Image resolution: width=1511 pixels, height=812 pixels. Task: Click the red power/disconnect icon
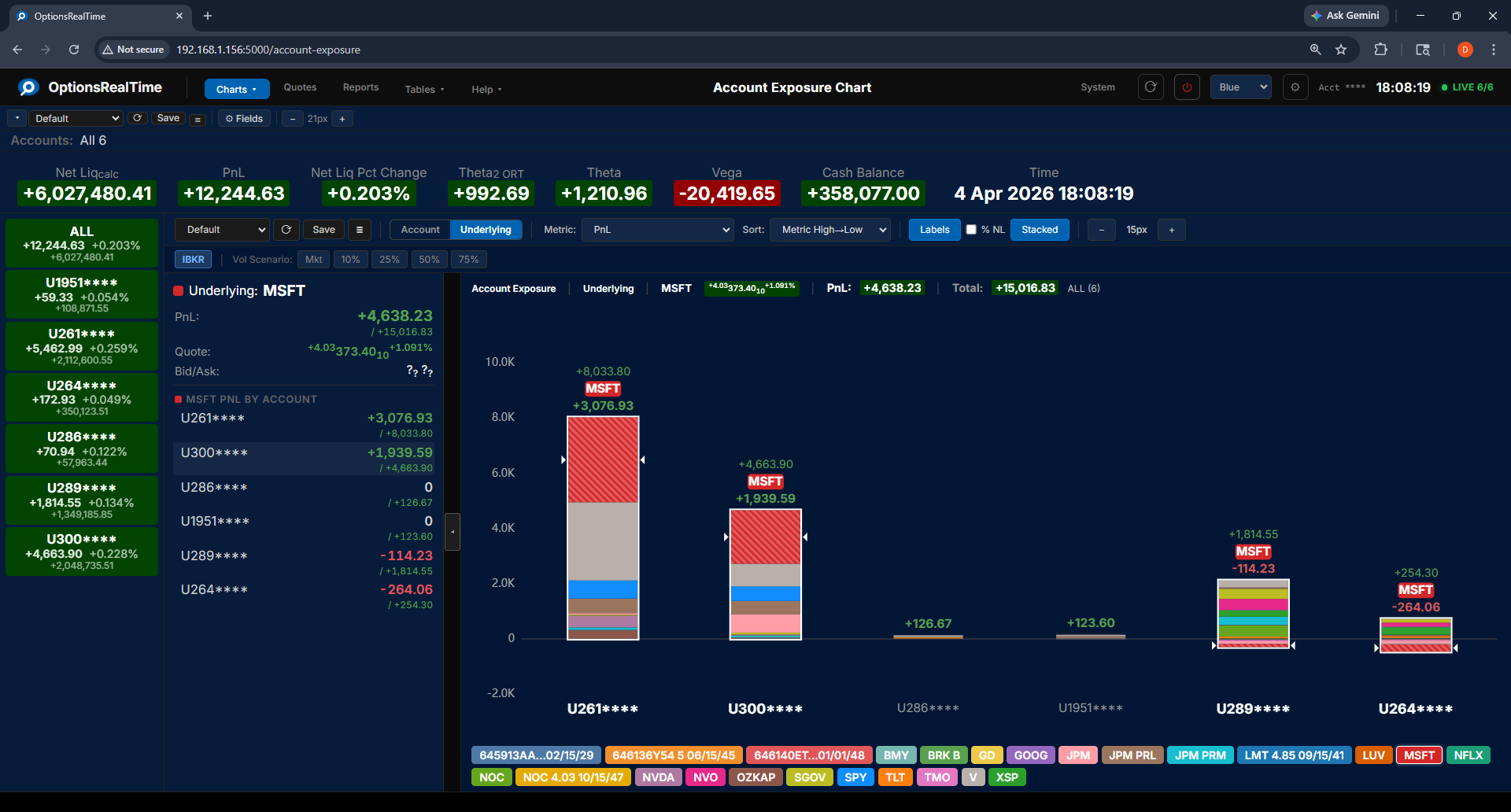pos(1187,87)
